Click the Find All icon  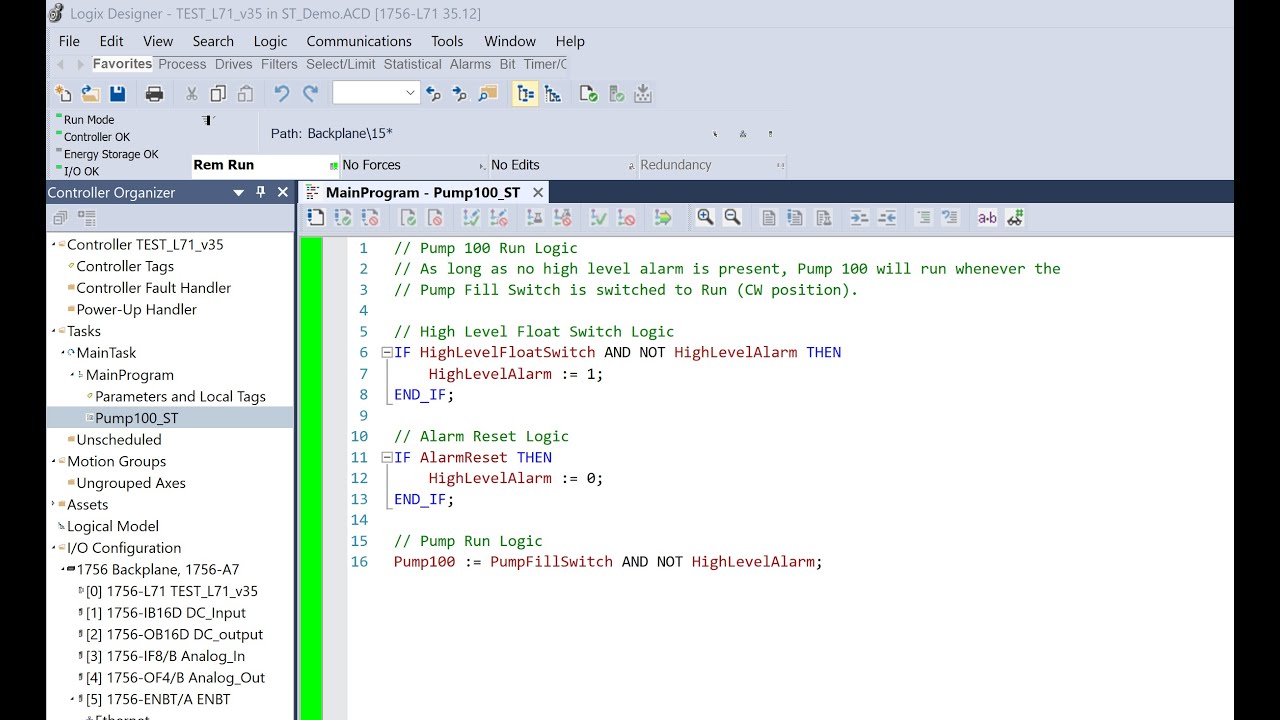487,93
